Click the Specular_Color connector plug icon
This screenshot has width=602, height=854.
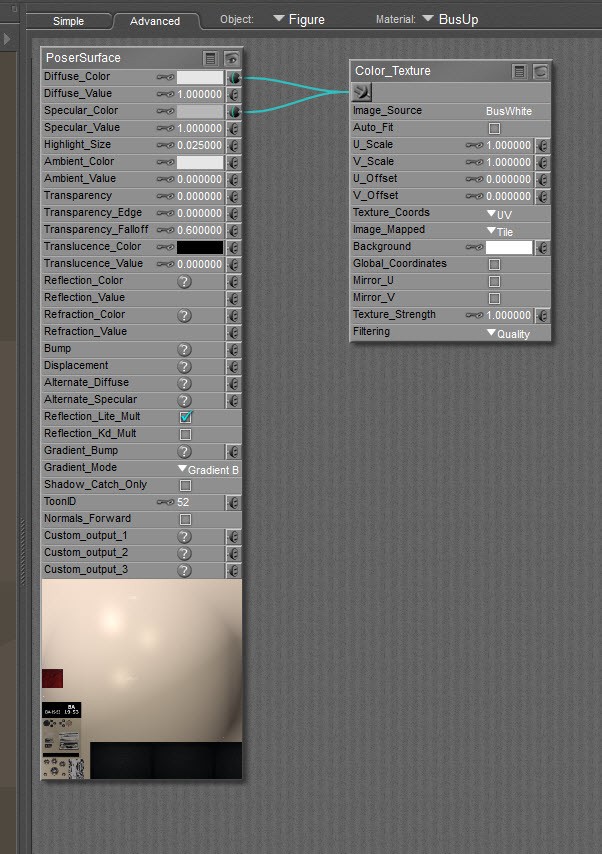(234, 111)
